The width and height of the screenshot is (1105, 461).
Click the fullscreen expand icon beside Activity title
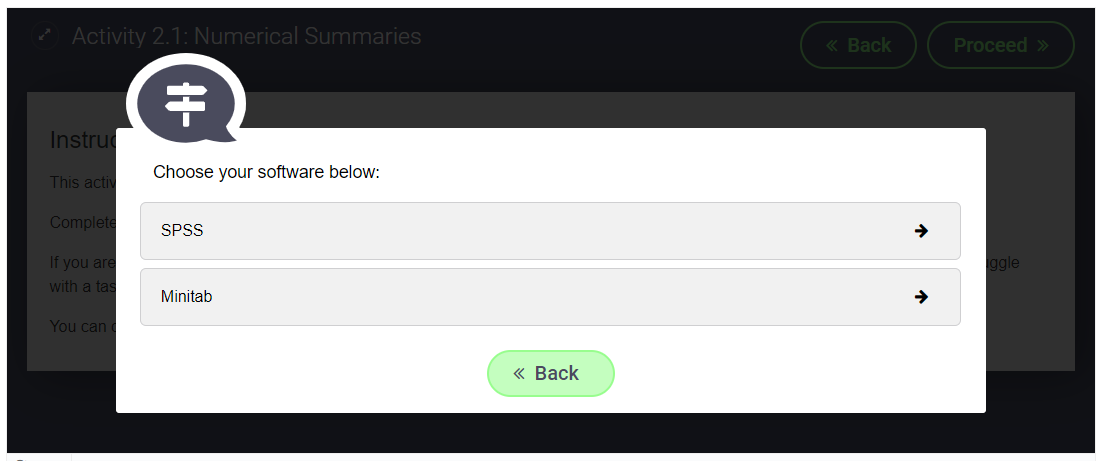click(43, 36)
